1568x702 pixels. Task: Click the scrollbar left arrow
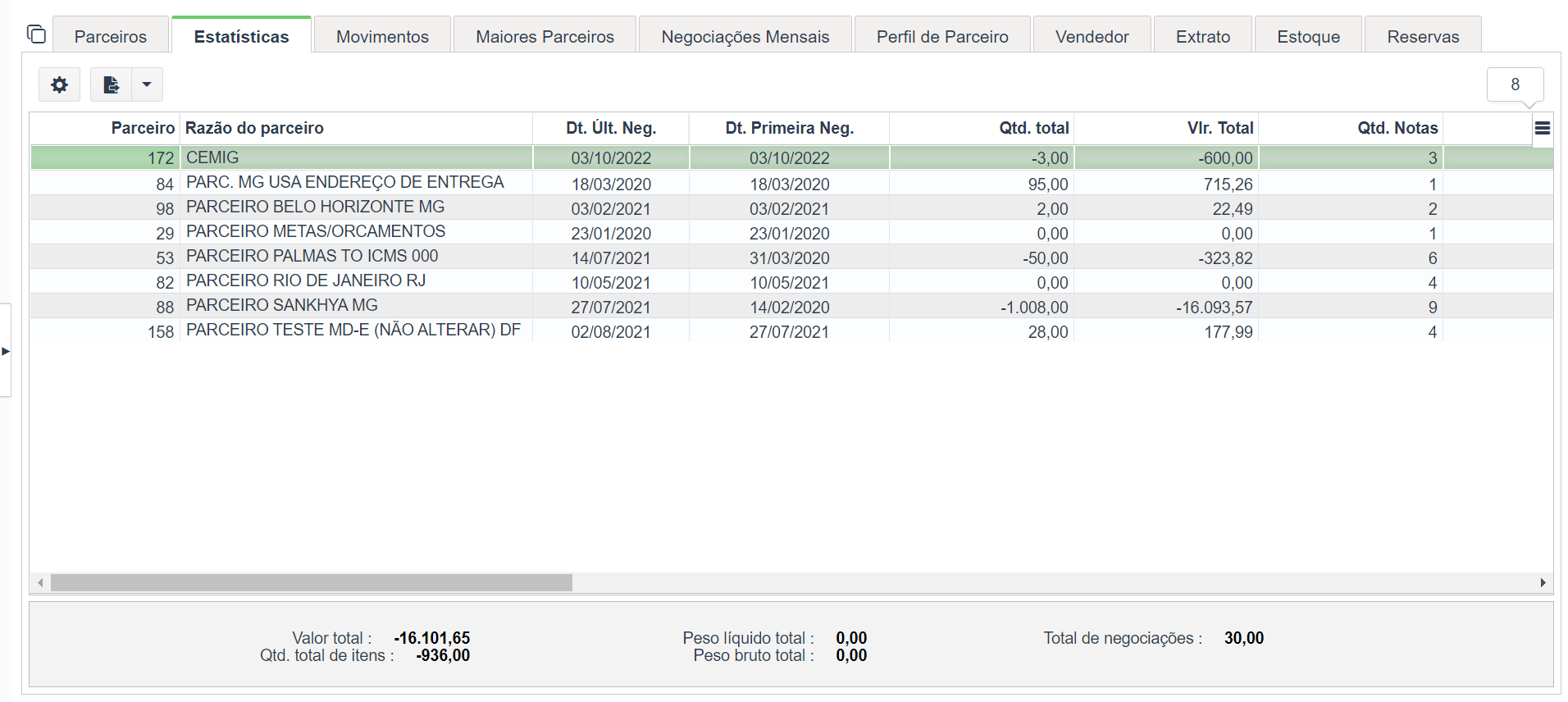coord(40,582)
